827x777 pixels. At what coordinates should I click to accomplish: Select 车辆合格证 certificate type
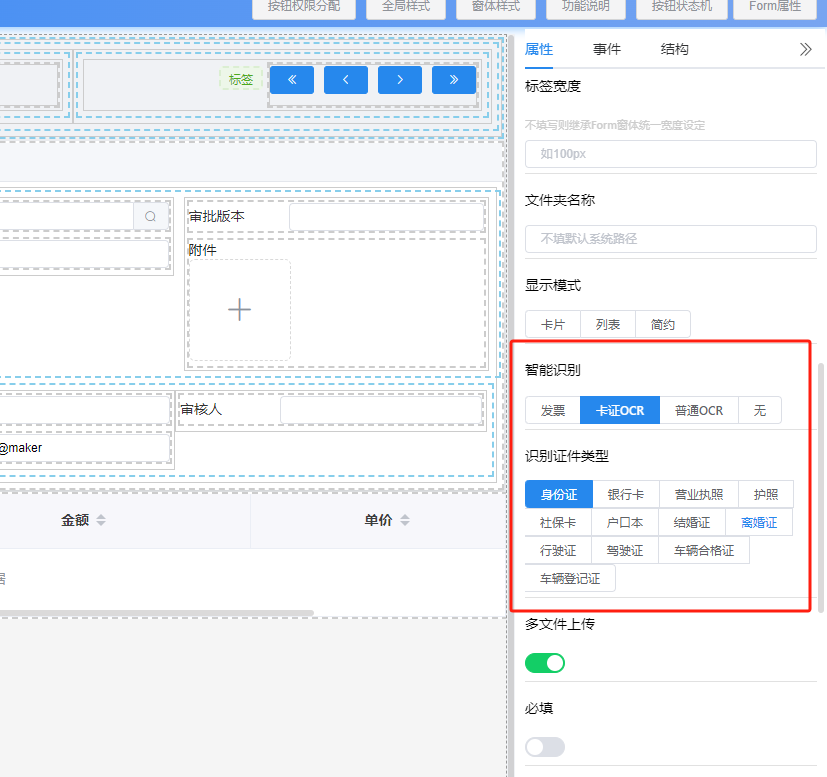point(704,551)
